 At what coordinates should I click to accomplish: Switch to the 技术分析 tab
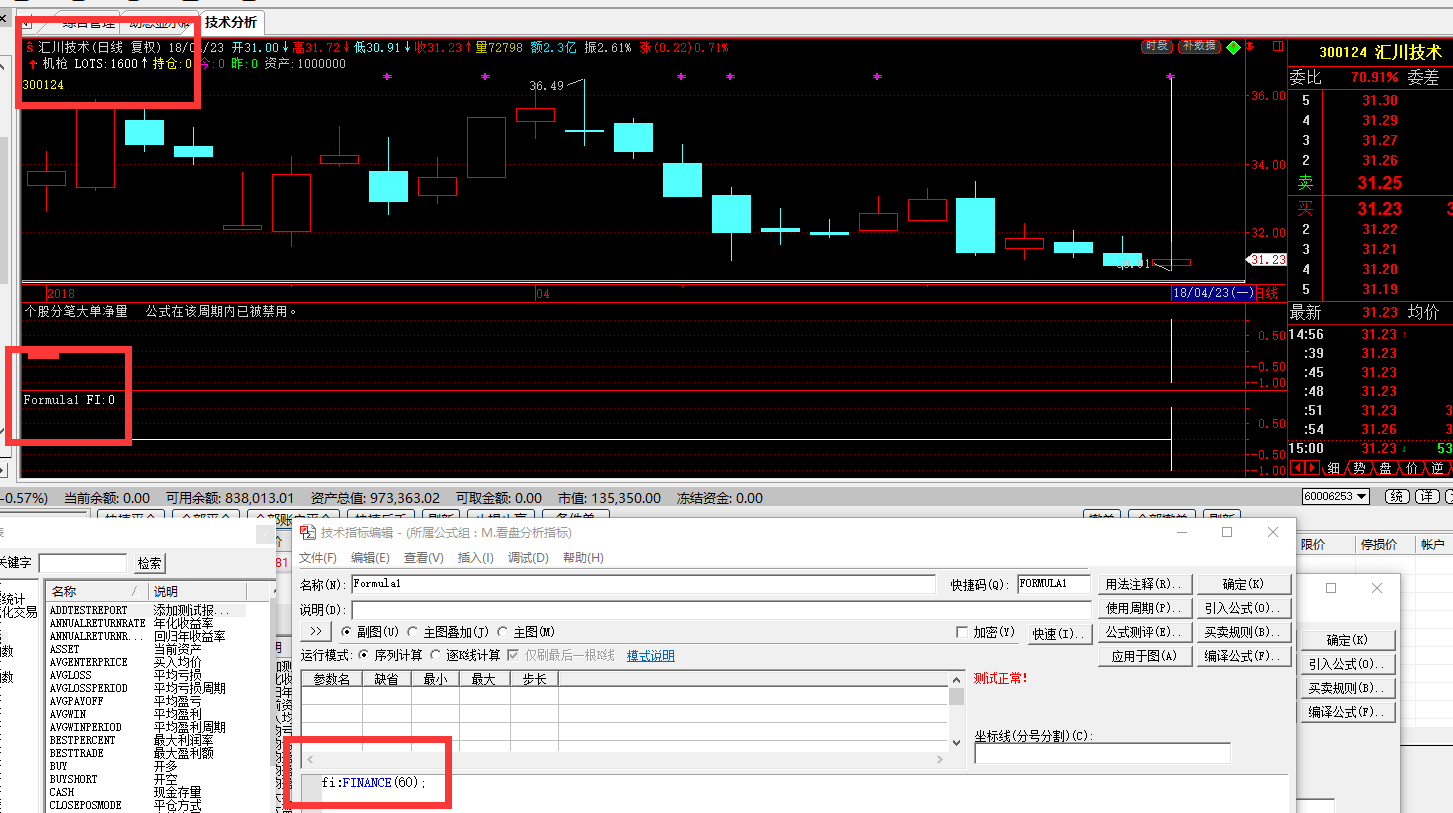(x=231, y=22)
